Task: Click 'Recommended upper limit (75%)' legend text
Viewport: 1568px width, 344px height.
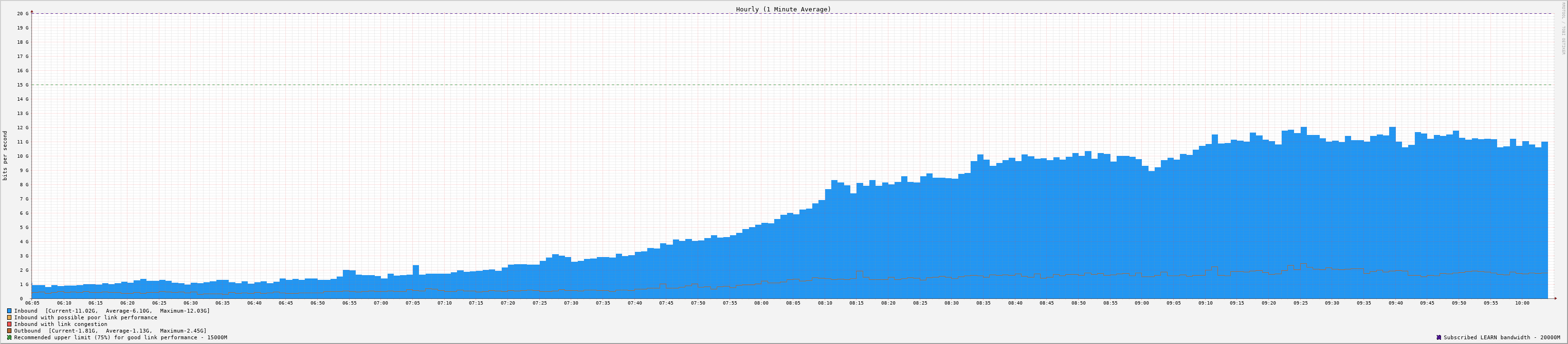Action: pos(120,337)
